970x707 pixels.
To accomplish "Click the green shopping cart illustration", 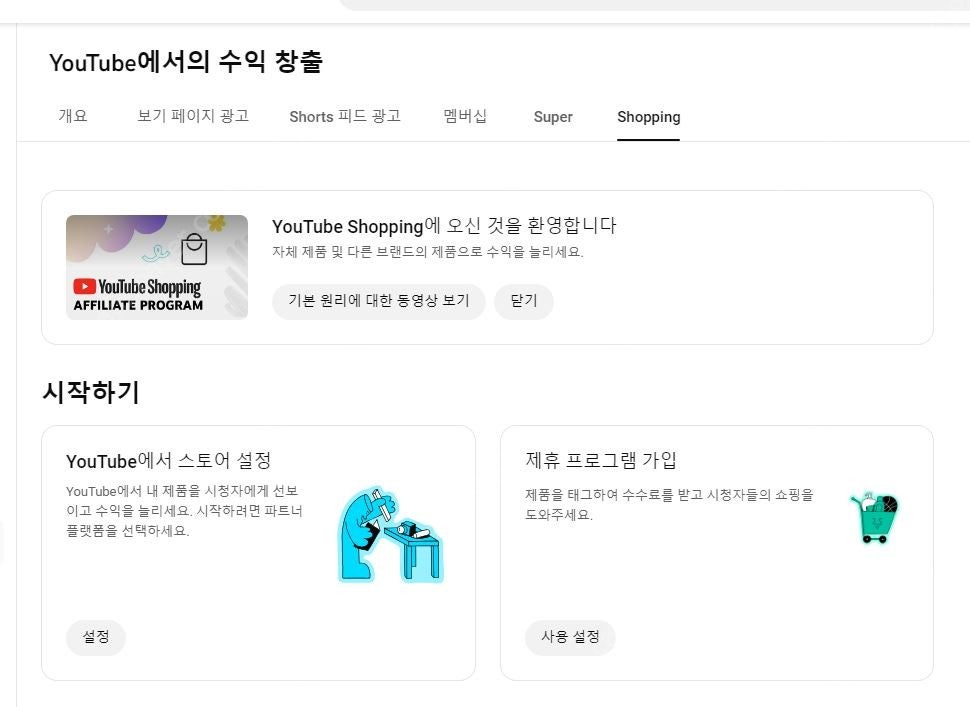I will click(875, 517).
